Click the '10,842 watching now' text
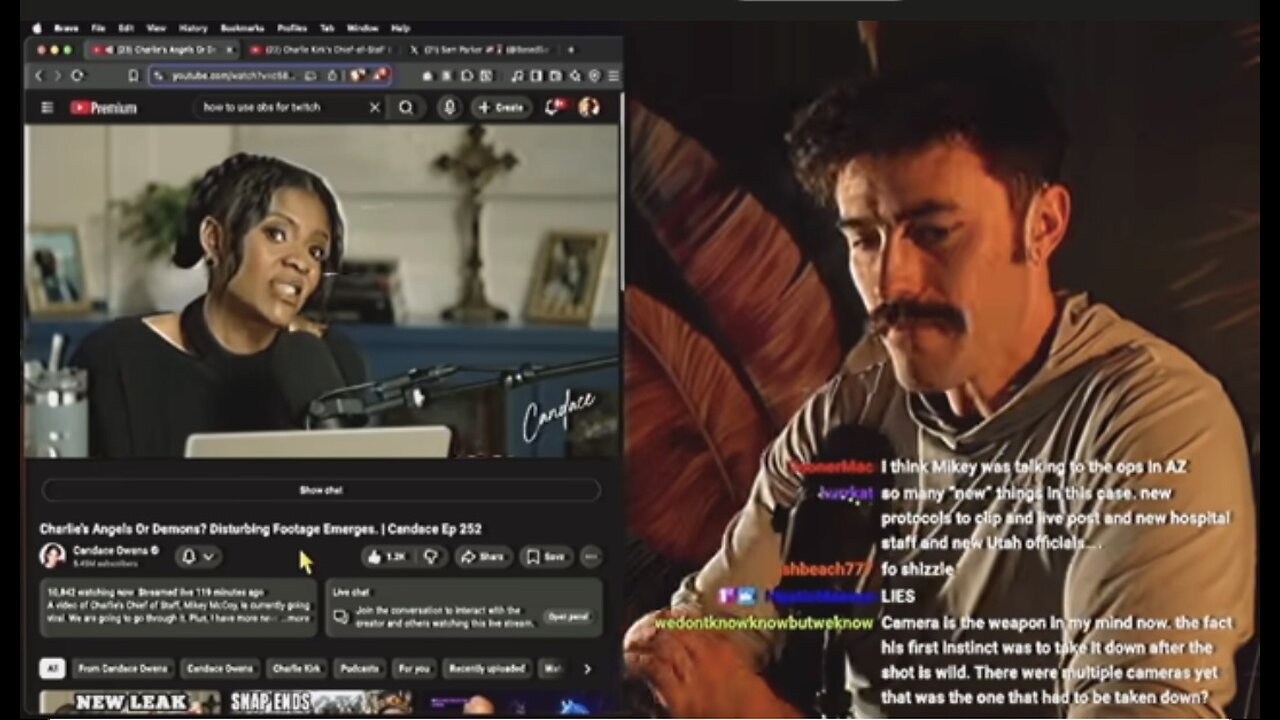The image size is (1280, 720). pyautogui.click(x=90, y=592)
